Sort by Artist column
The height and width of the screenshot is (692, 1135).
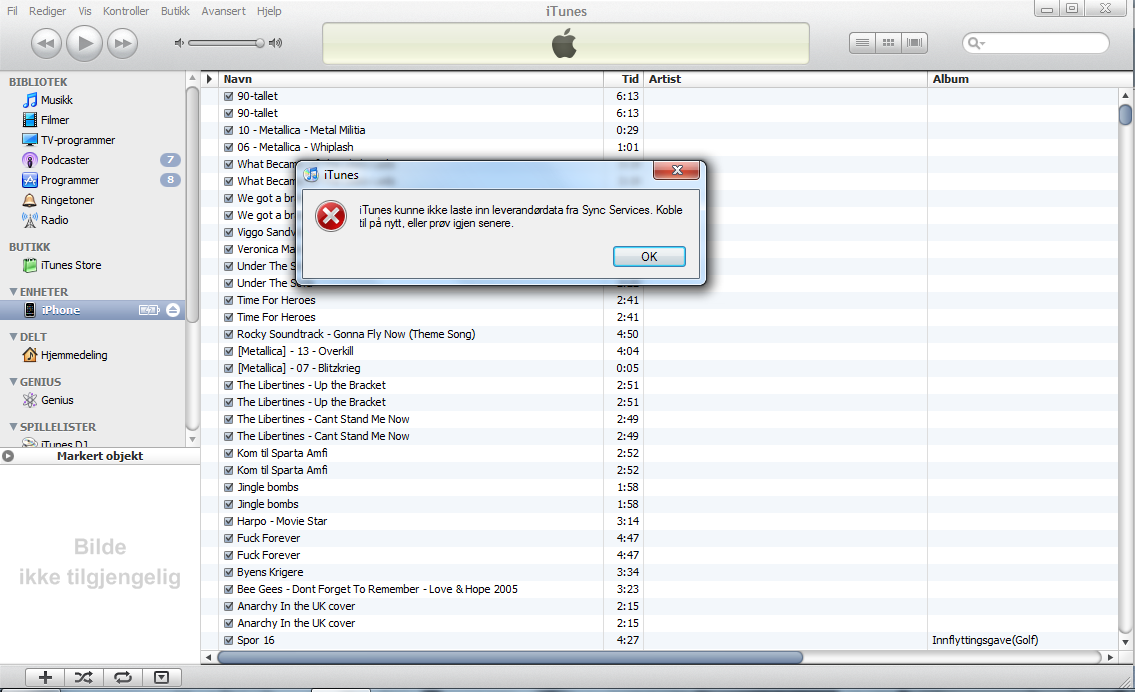785,79
